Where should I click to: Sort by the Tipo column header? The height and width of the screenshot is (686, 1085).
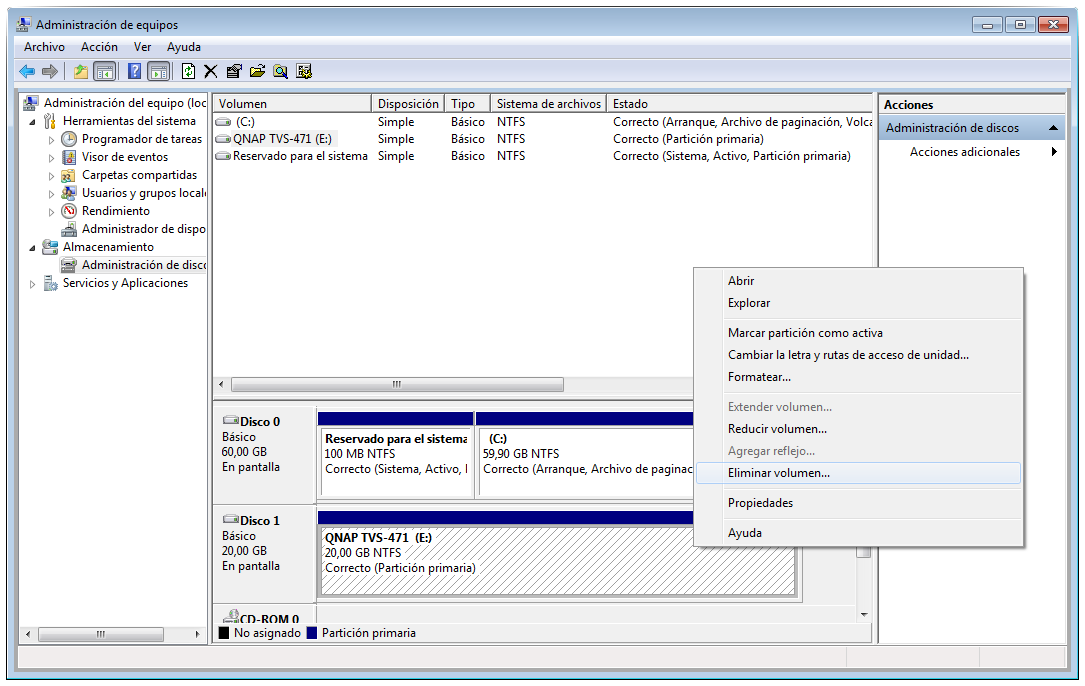468,104
